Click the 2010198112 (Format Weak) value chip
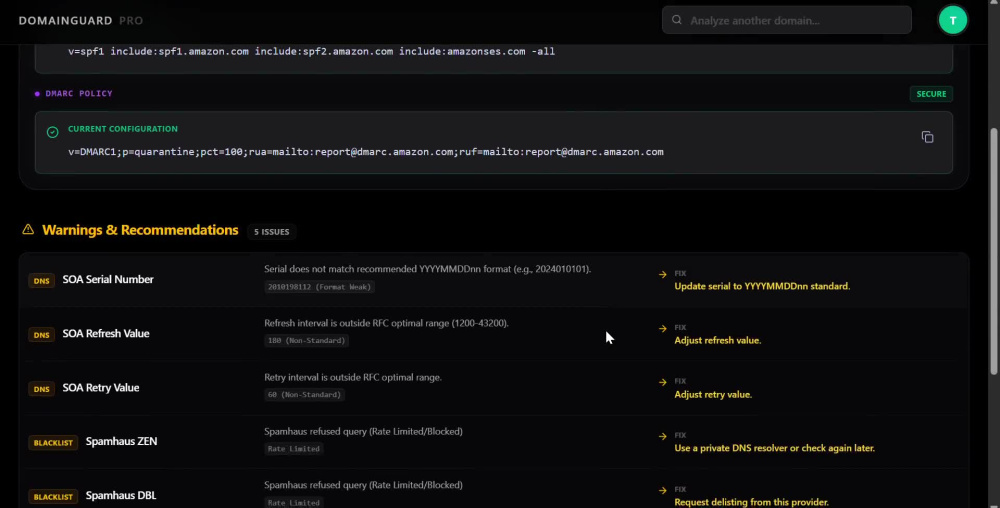This screenshot has width=1000, height=508. point(319,287)
